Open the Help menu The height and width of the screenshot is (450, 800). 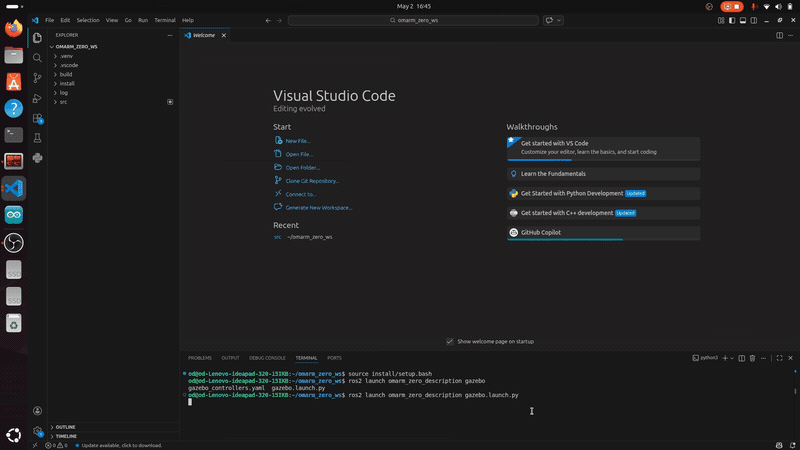188,20
